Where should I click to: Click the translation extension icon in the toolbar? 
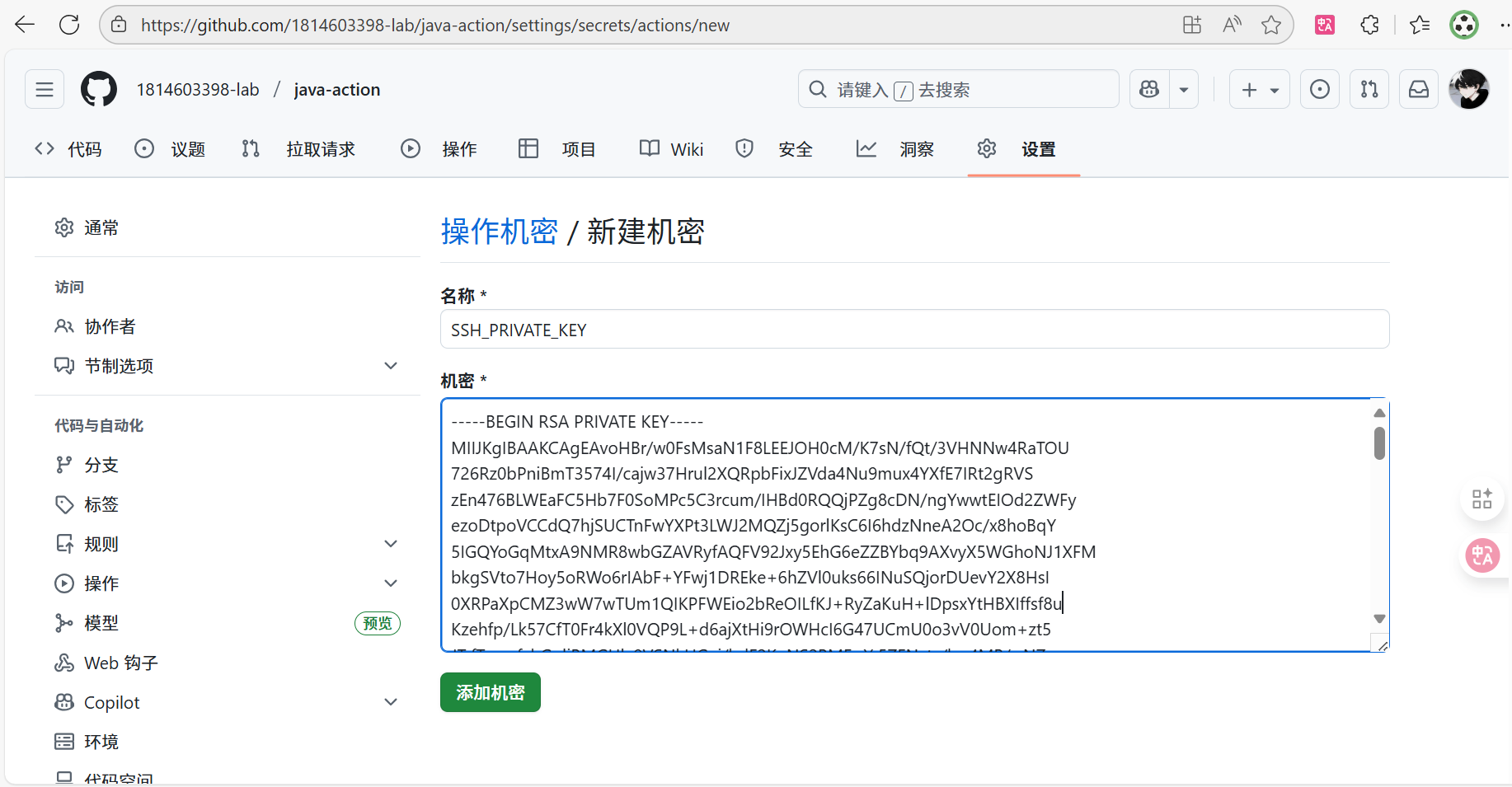click(1324, 25)
